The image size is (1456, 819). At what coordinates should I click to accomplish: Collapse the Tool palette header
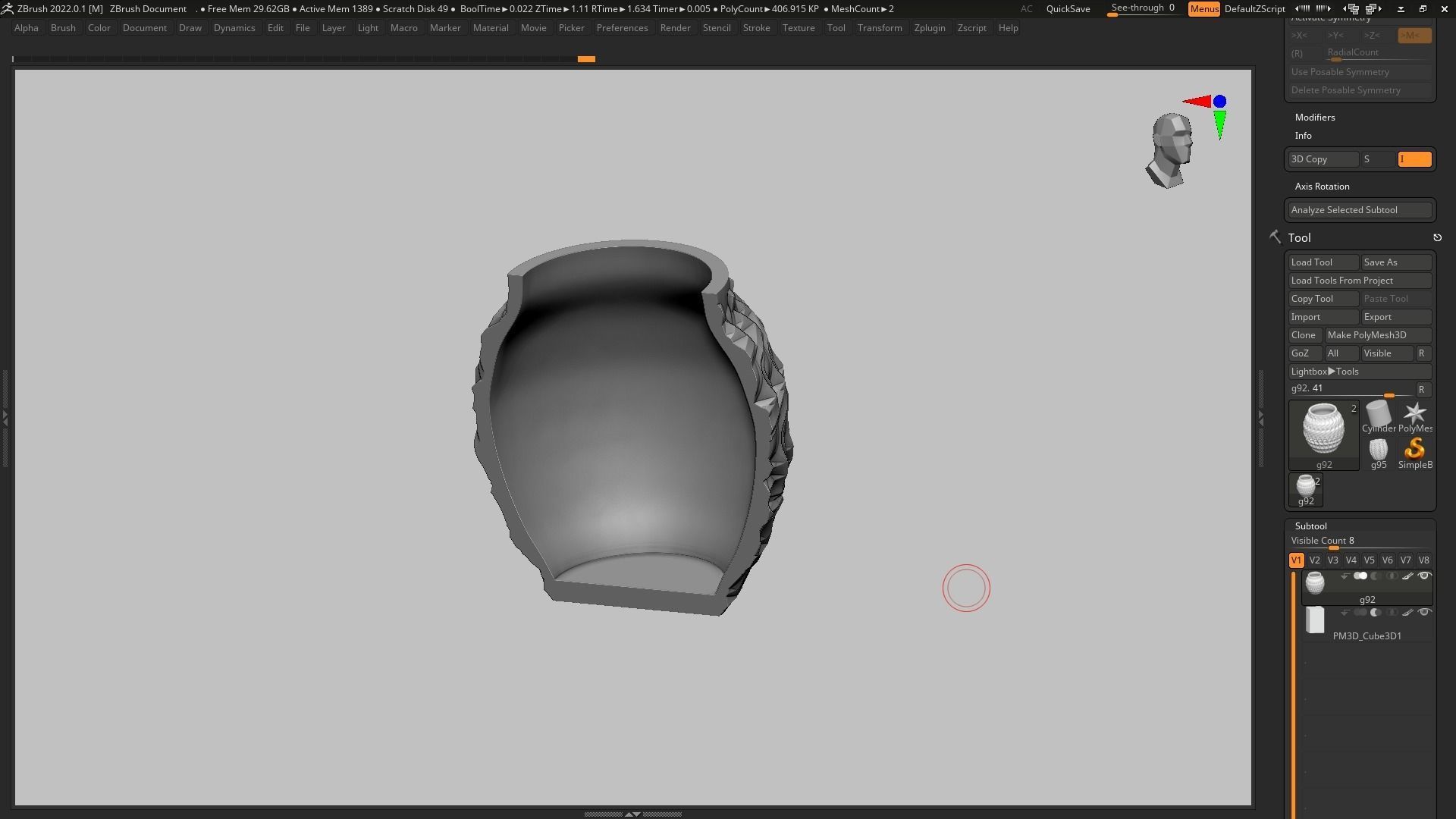1299,238
